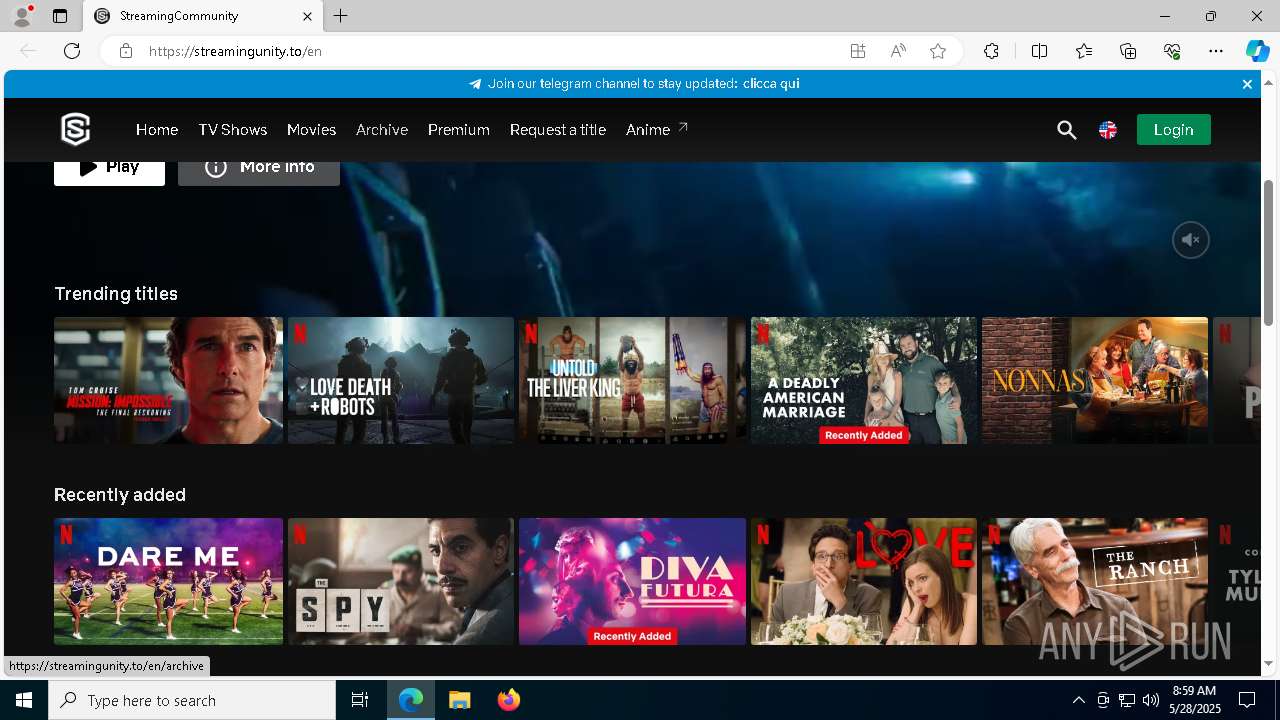1280x720 pixels.
Task: Open the UK flag language selector
Action: pyautogui.click(x=1107, y=130)
